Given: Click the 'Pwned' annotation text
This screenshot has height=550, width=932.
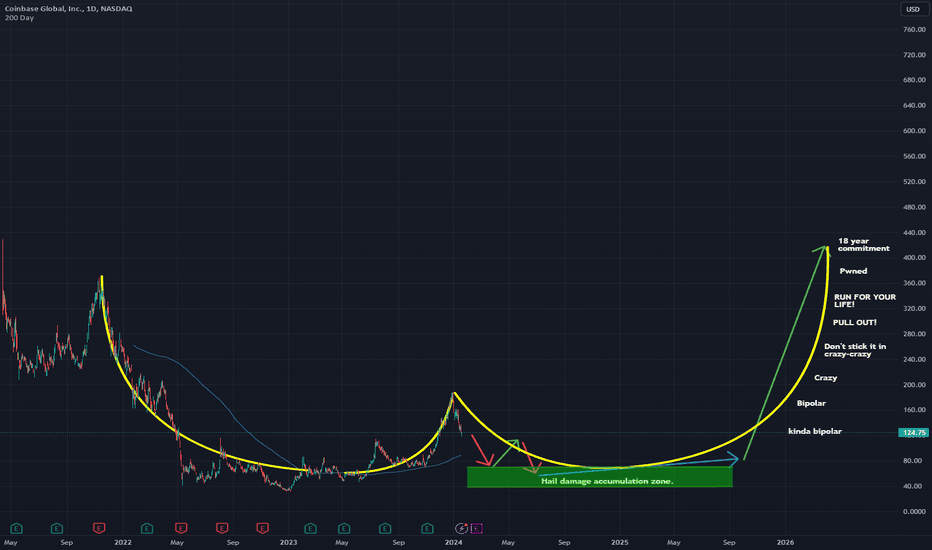Looking at the screenshot, I should (853, 271).
